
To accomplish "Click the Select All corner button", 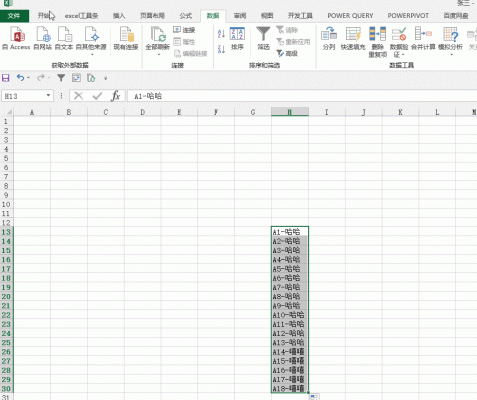I will coord(7,112).
